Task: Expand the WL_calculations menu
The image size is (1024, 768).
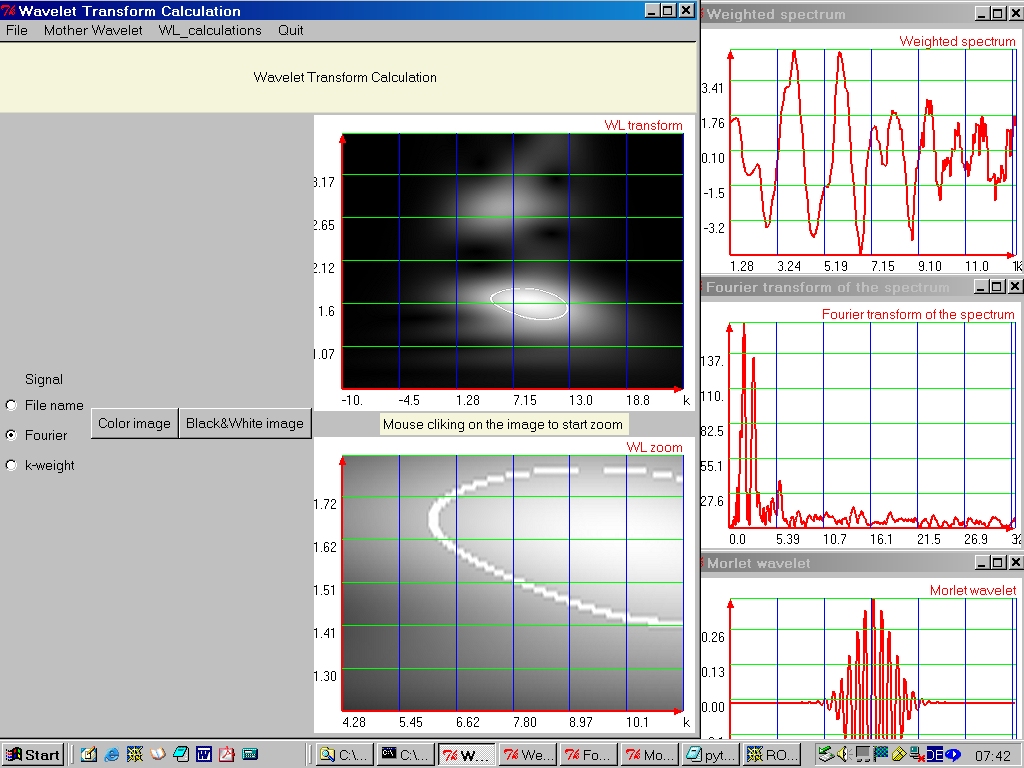Action: 210,30
